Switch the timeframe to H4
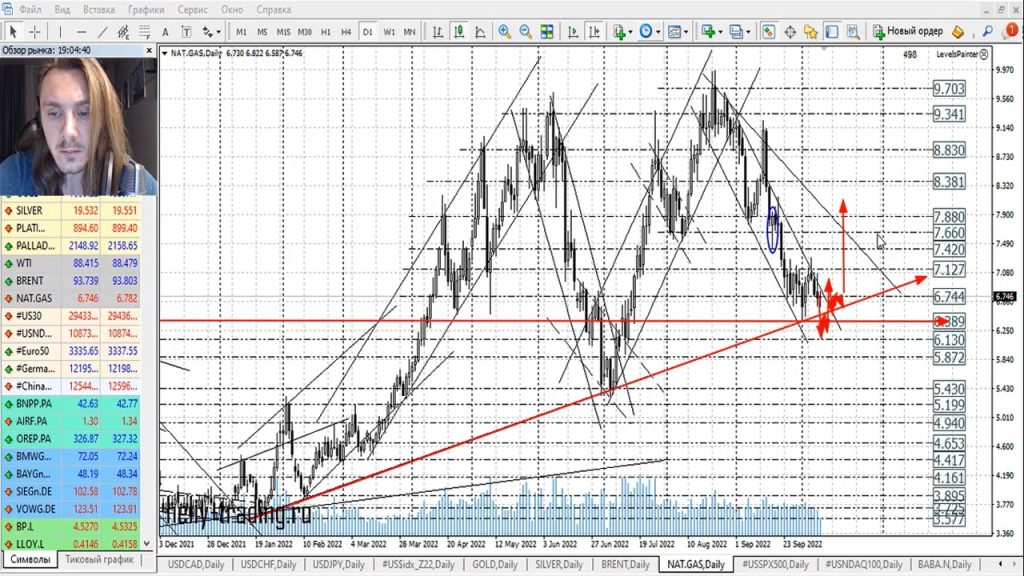The image size is (1024, 576). click(x=346, y=31)
